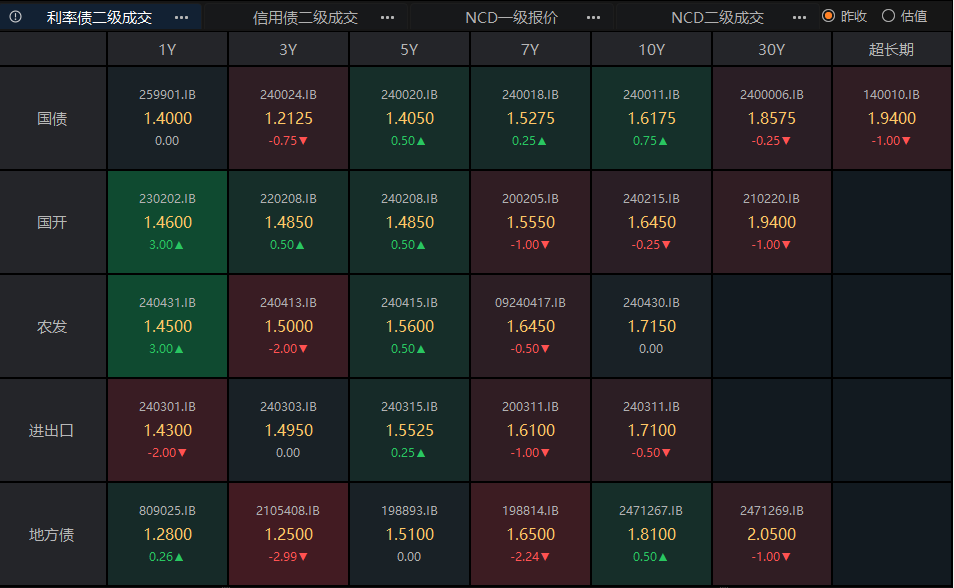The height and width of the screenshot is (588, 954).
Task: Open the NCD二级成交 tab
Action: [717, 18]
